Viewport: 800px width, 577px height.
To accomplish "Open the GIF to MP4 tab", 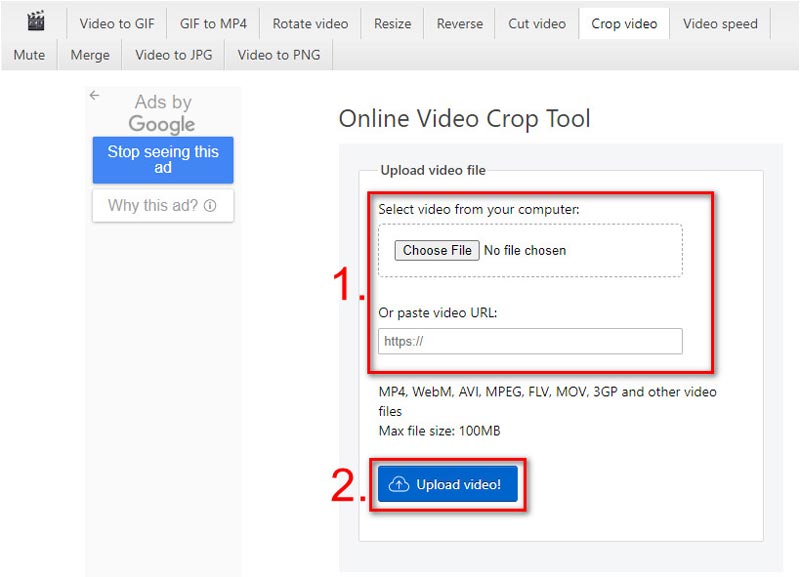I will click(x=213, y=23).
